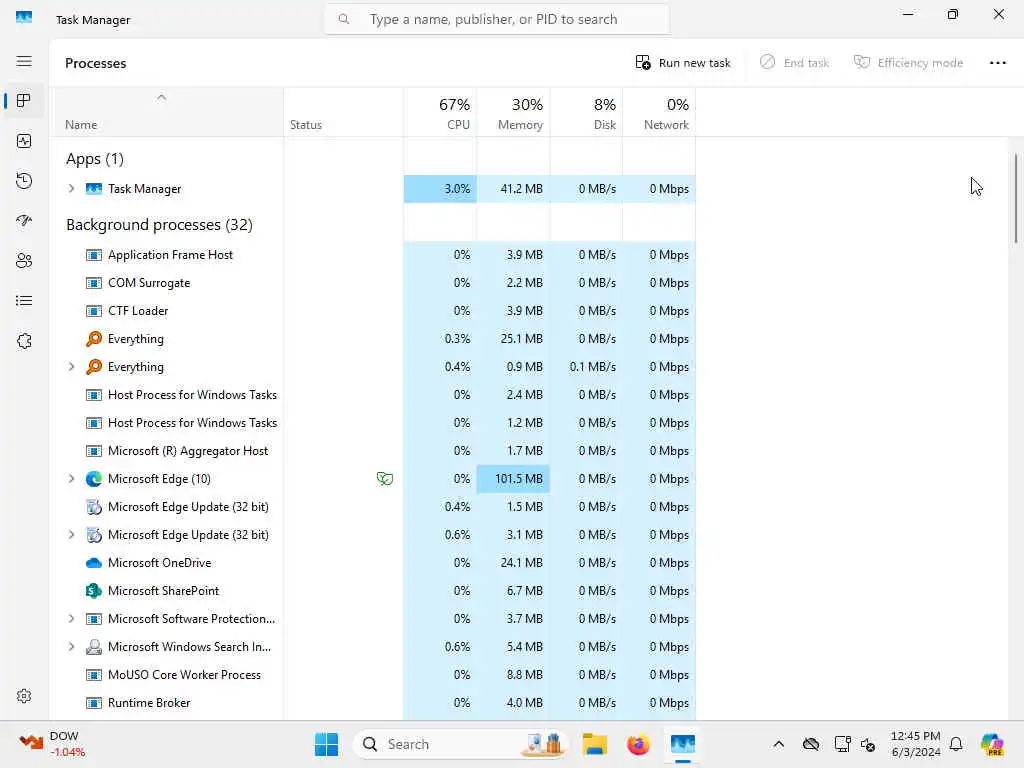Open the hamburger navigation menu
The height and width of the screenshot is (768, 1024).
pos(24,61)
